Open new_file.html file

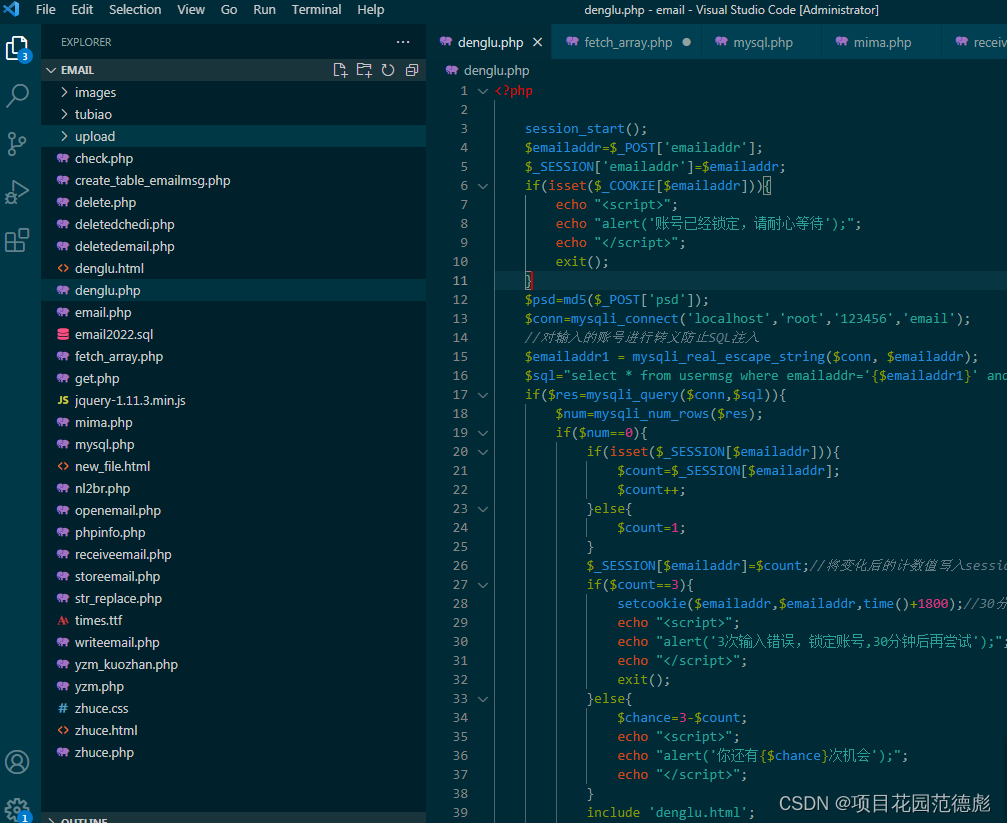[233, 466]
